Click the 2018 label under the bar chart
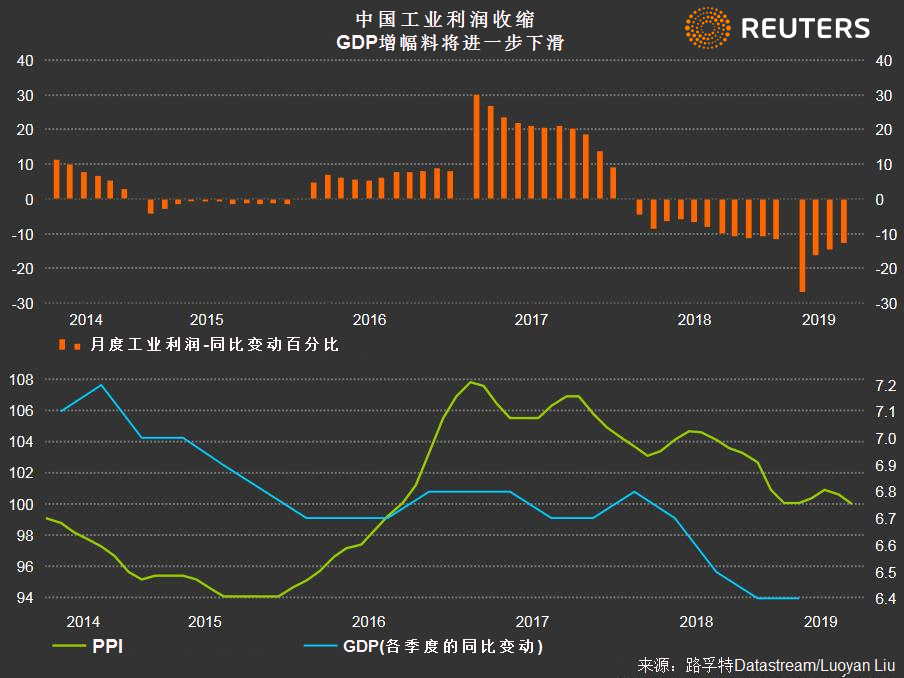Image resolution: width=904 pixels, height=678 pixels. (x=694, y=319)
